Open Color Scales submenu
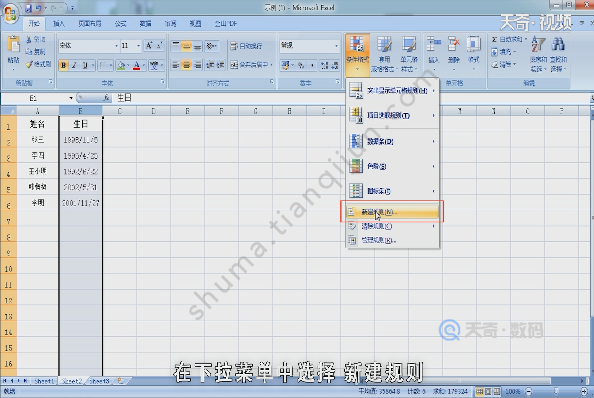This screenshot has height=398, width=594. point(392,166)
